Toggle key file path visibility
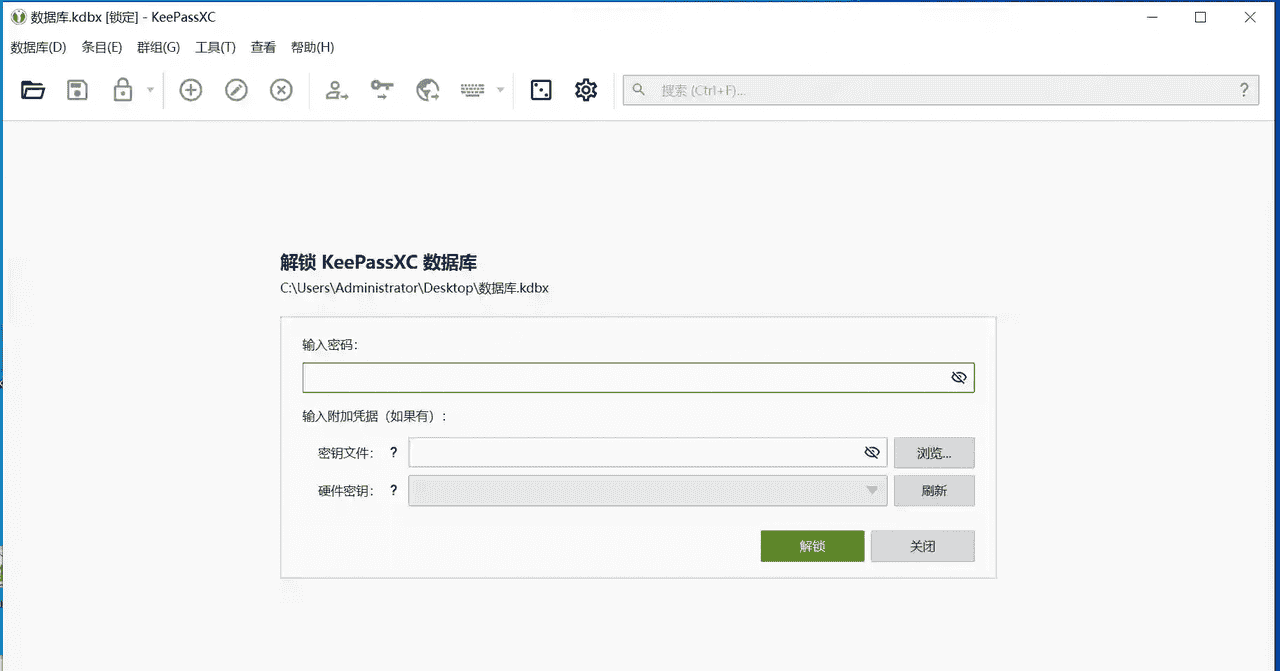Screen dimensions: 1280x671 [x=871, y=452]
